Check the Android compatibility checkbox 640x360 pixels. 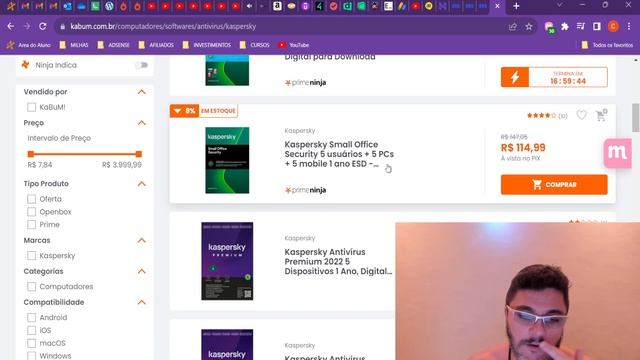coord(31,318)
